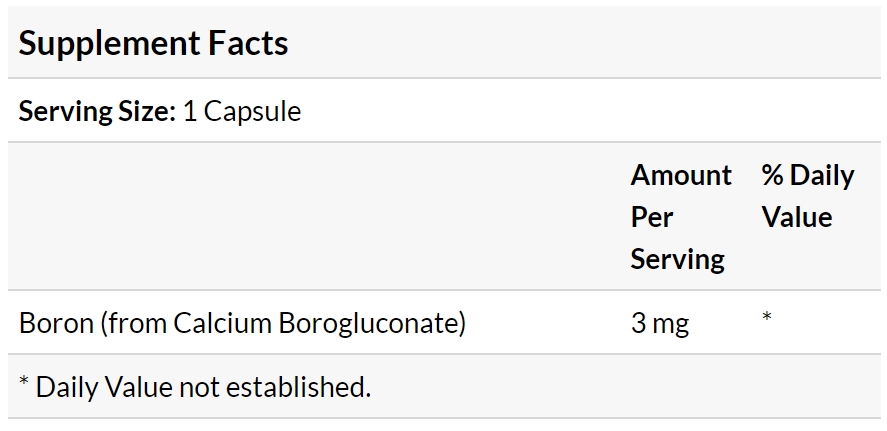The height and width of the screenshot is (431, 887).
Task: Click Serving in the Amount column header
Action: coord(678,260)
